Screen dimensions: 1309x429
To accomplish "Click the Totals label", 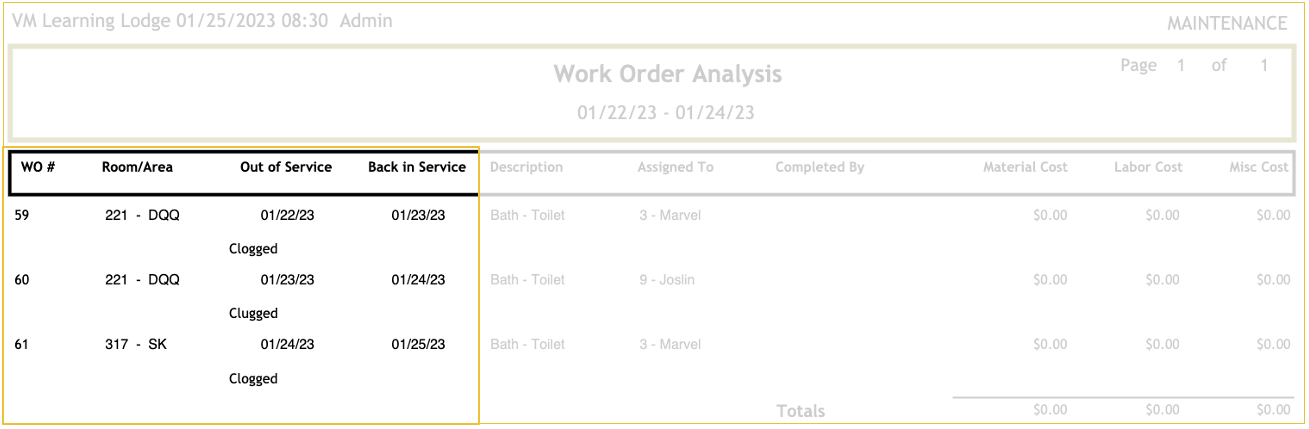I will tap(801, 411).
